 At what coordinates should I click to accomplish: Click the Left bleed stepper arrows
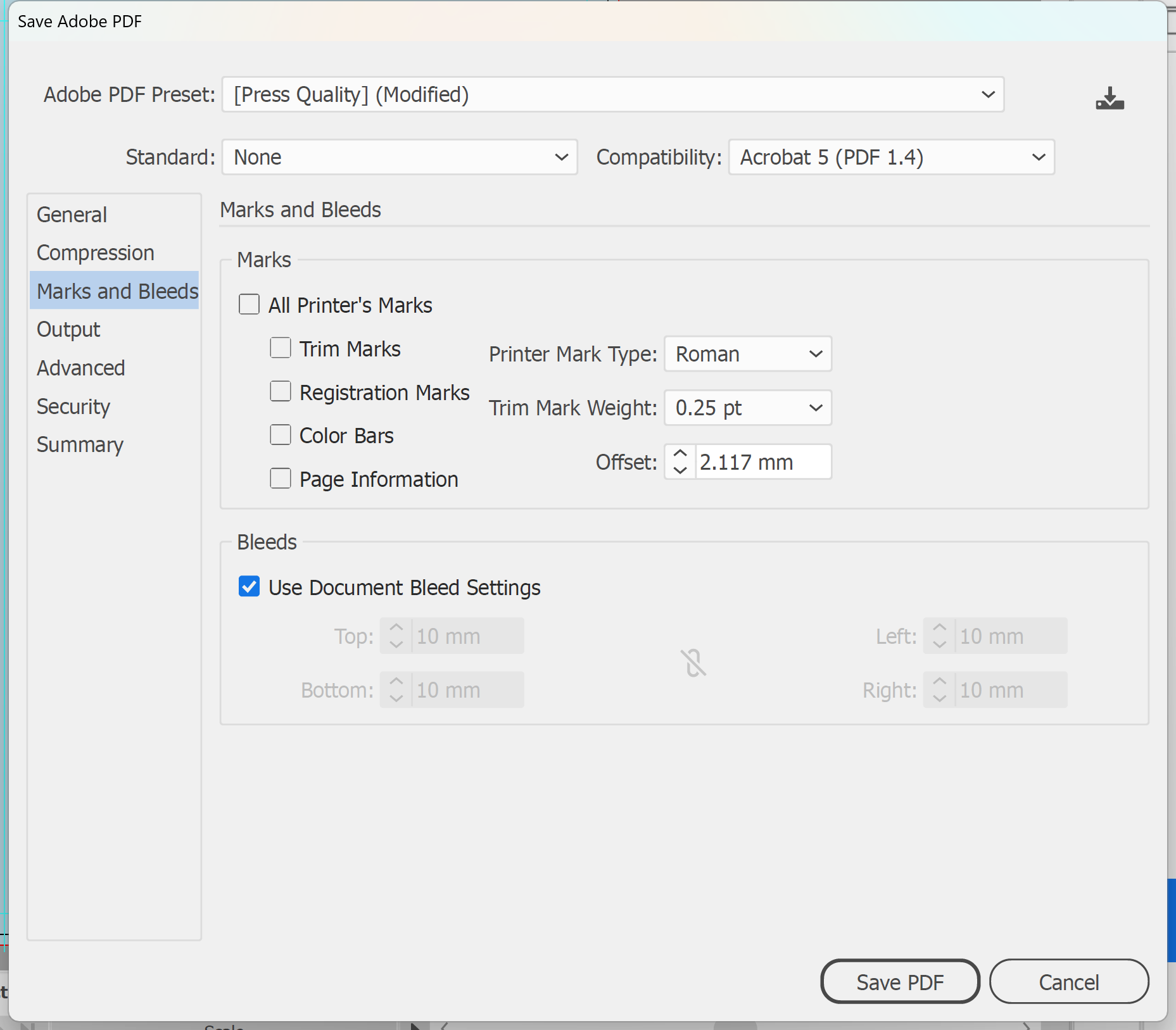pos(940,636)
